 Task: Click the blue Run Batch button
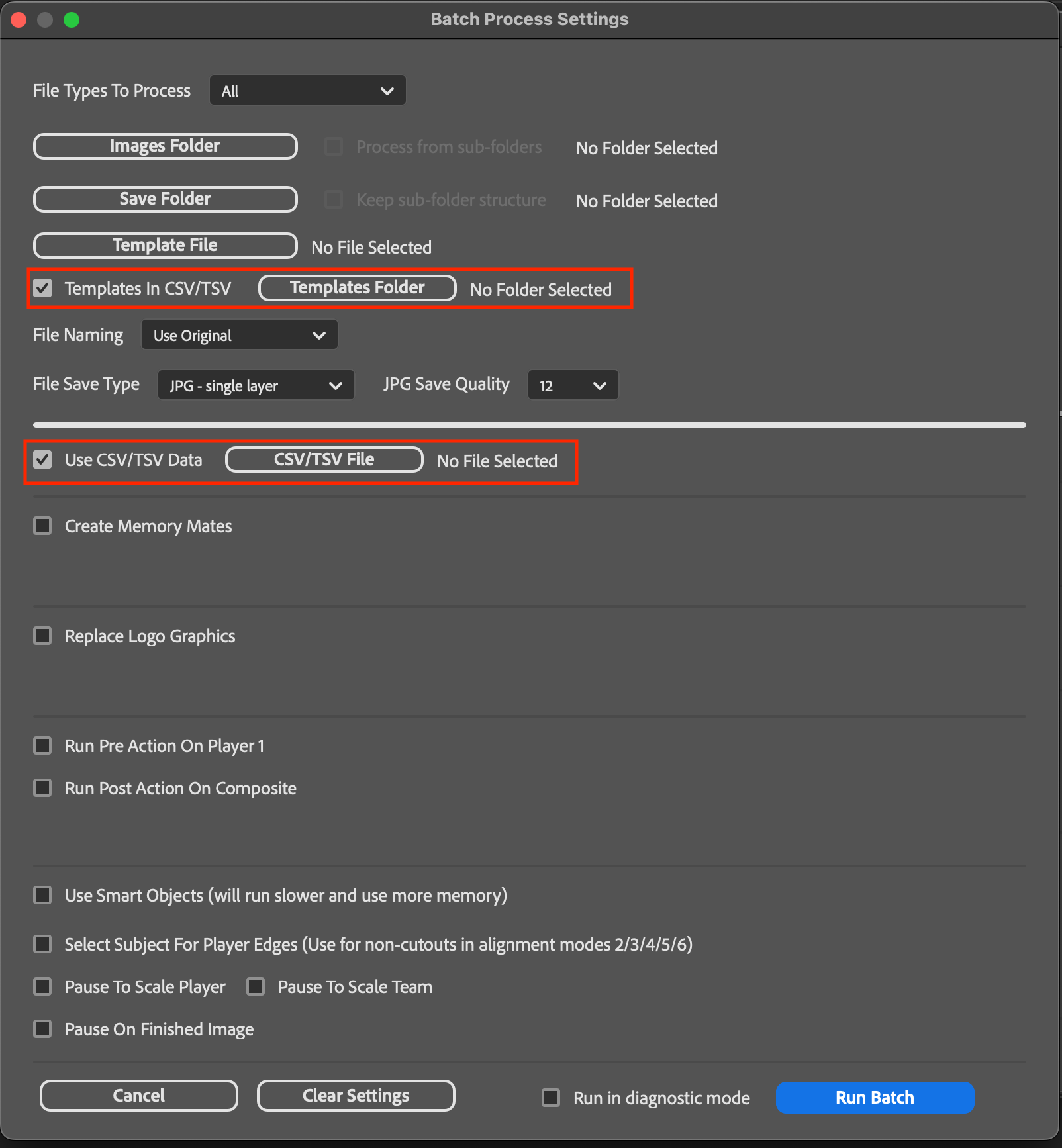pyautogui.click(x=874, y=1098)
